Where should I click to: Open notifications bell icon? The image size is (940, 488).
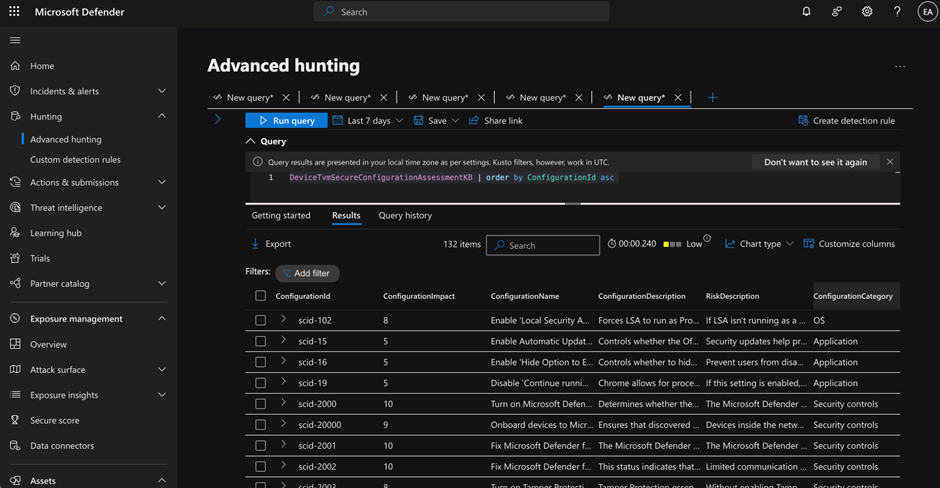point(806,11)
